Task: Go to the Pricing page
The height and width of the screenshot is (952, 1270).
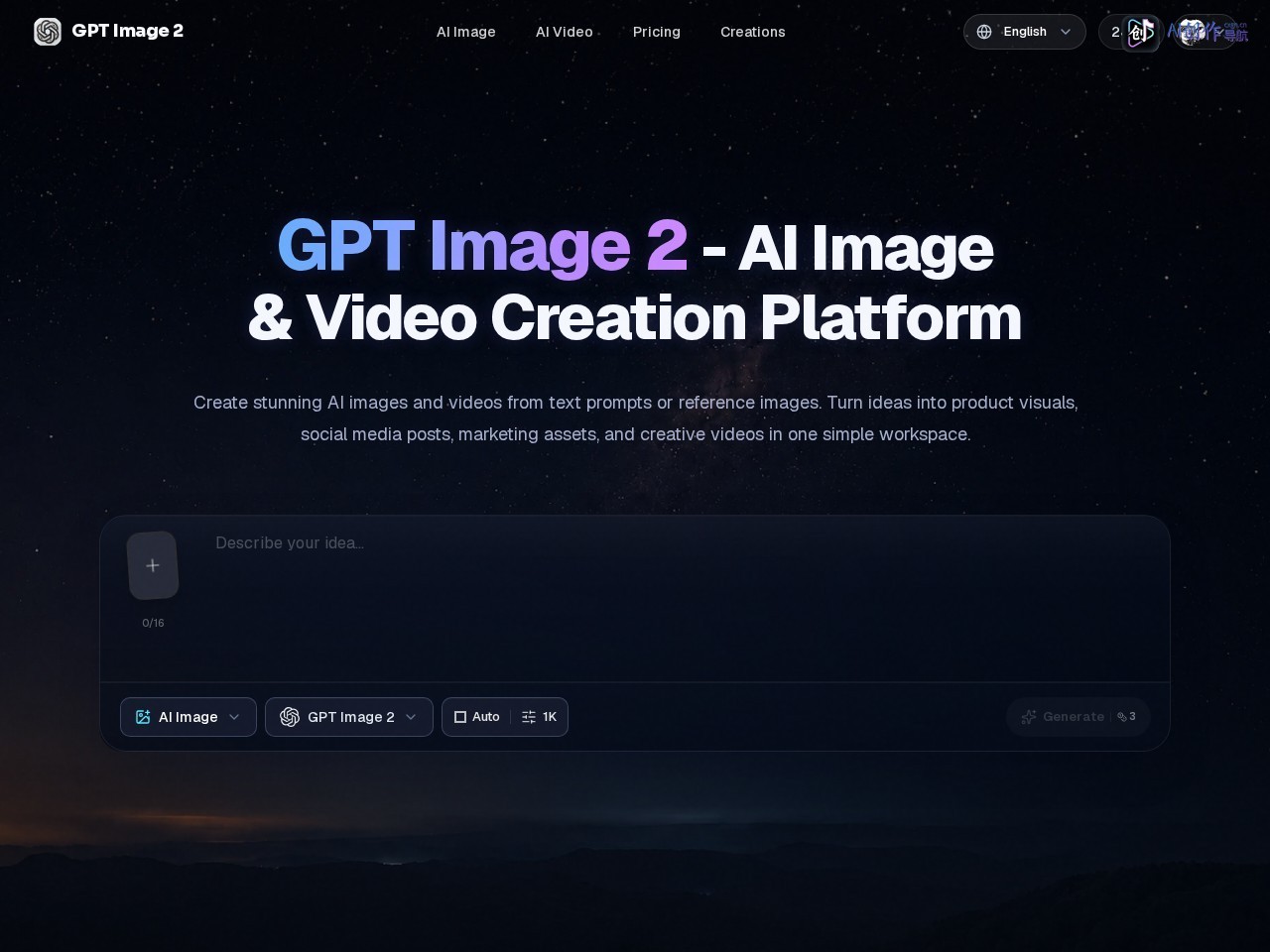Action: coord(657,32)
